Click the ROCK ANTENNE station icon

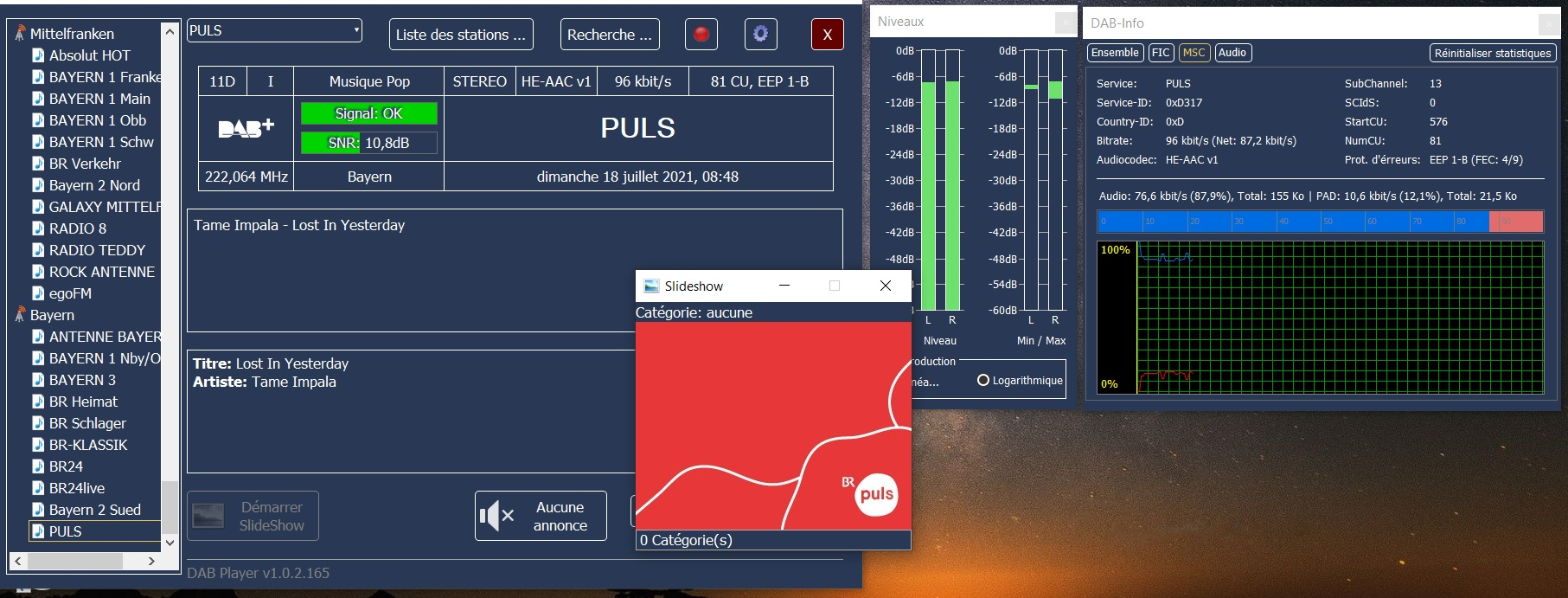tap(38, 272)
